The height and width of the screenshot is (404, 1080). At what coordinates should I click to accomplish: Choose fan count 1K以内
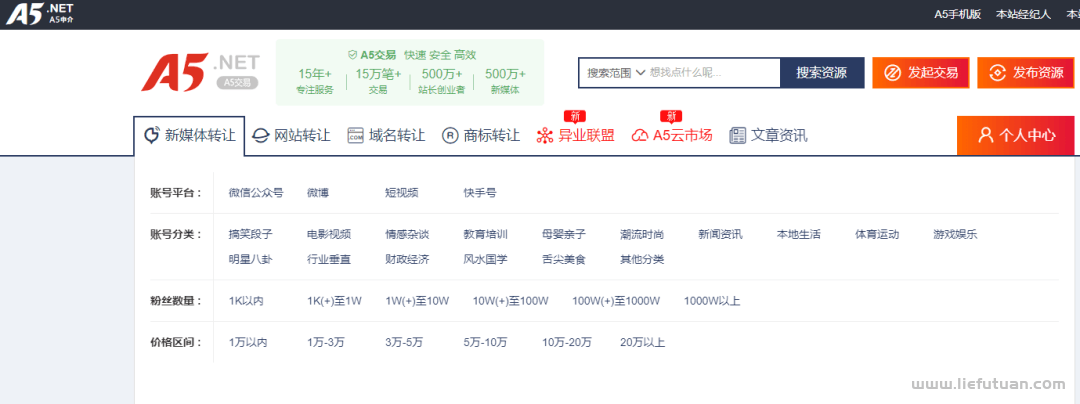click(246, 301)
